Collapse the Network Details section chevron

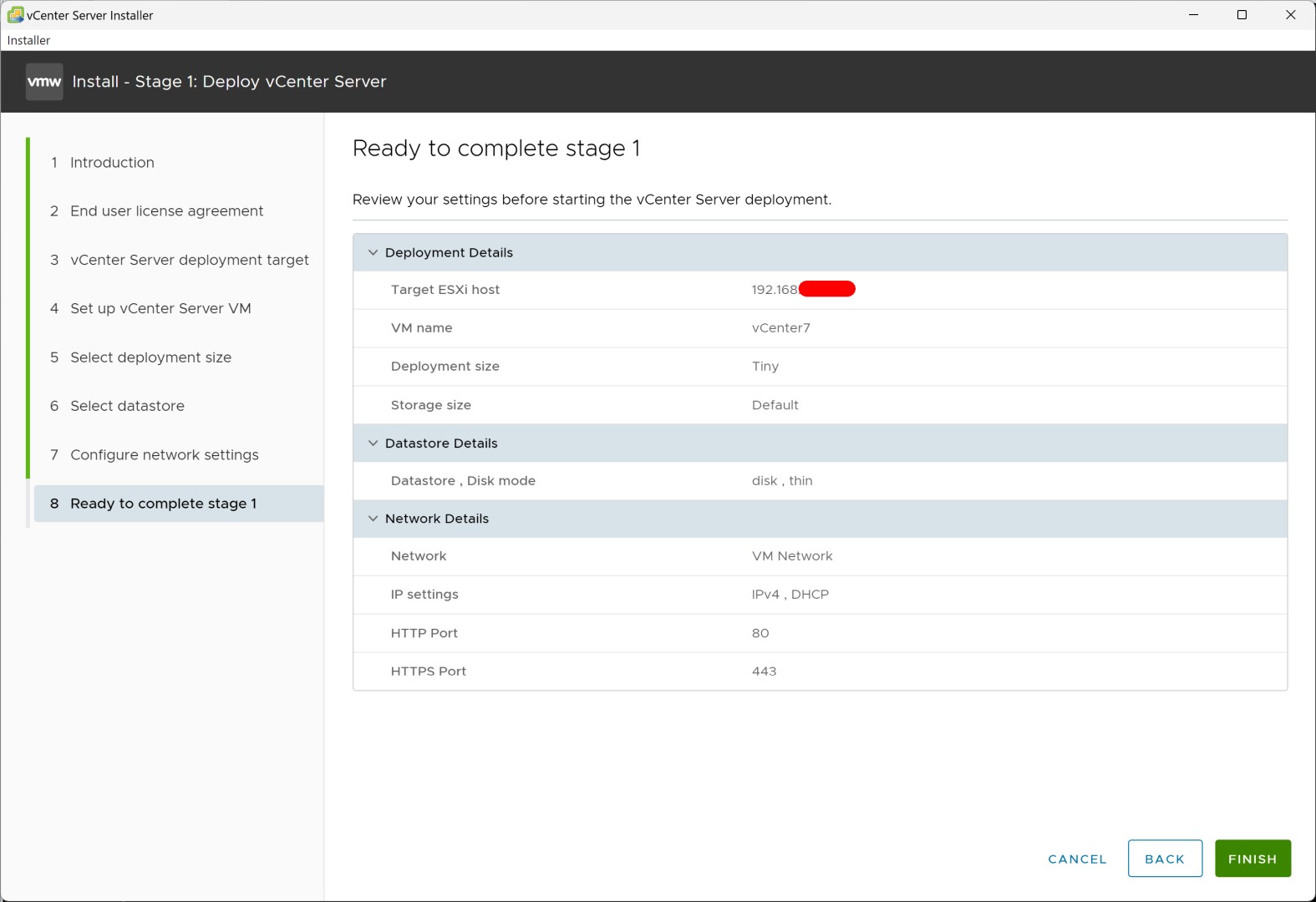click(373, 519)
